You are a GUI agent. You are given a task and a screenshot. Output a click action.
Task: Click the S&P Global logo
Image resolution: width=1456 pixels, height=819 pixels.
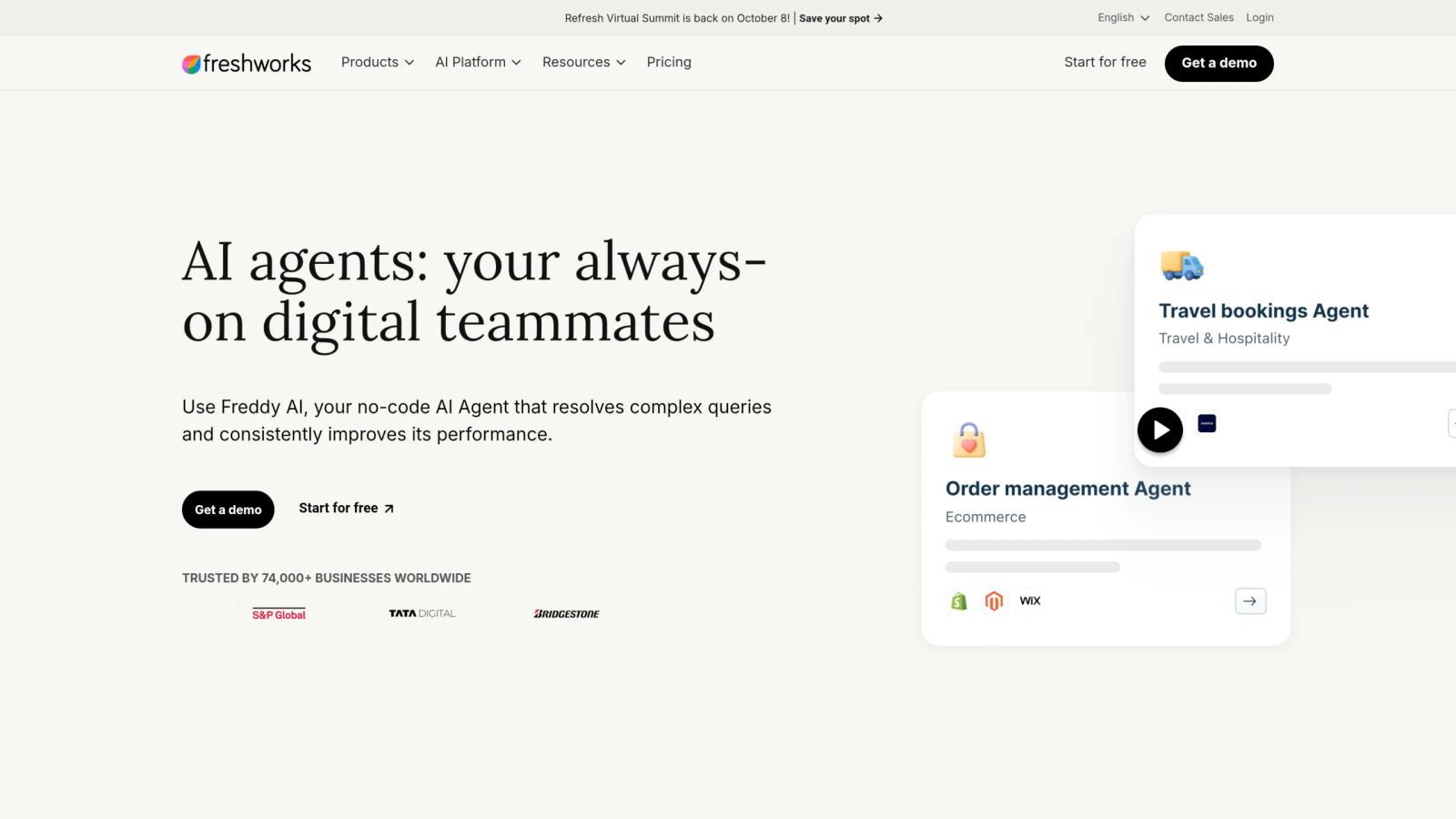click(x=278, y=614)
